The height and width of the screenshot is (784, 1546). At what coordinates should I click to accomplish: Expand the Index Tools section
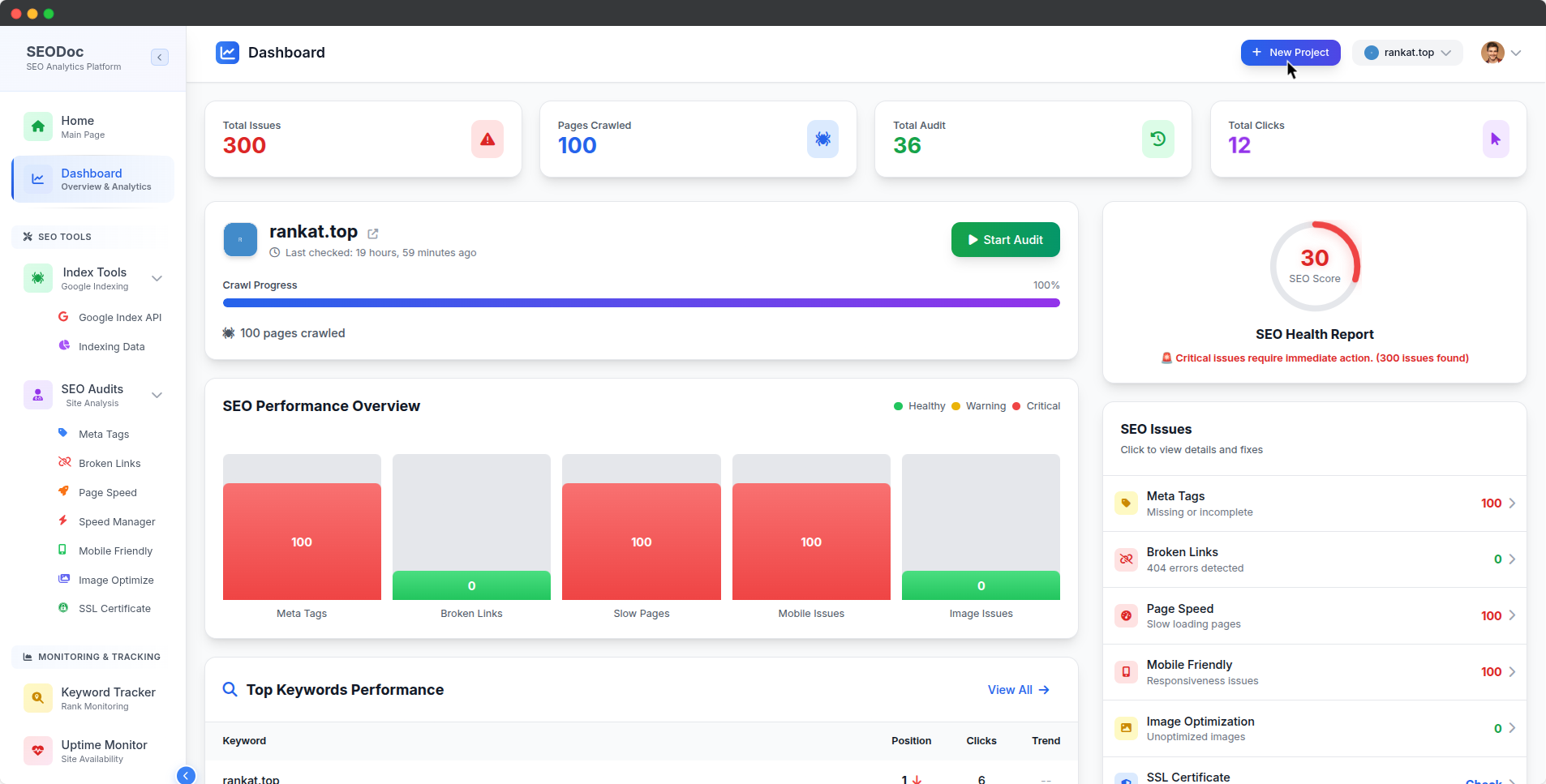[x=157, y=278]
